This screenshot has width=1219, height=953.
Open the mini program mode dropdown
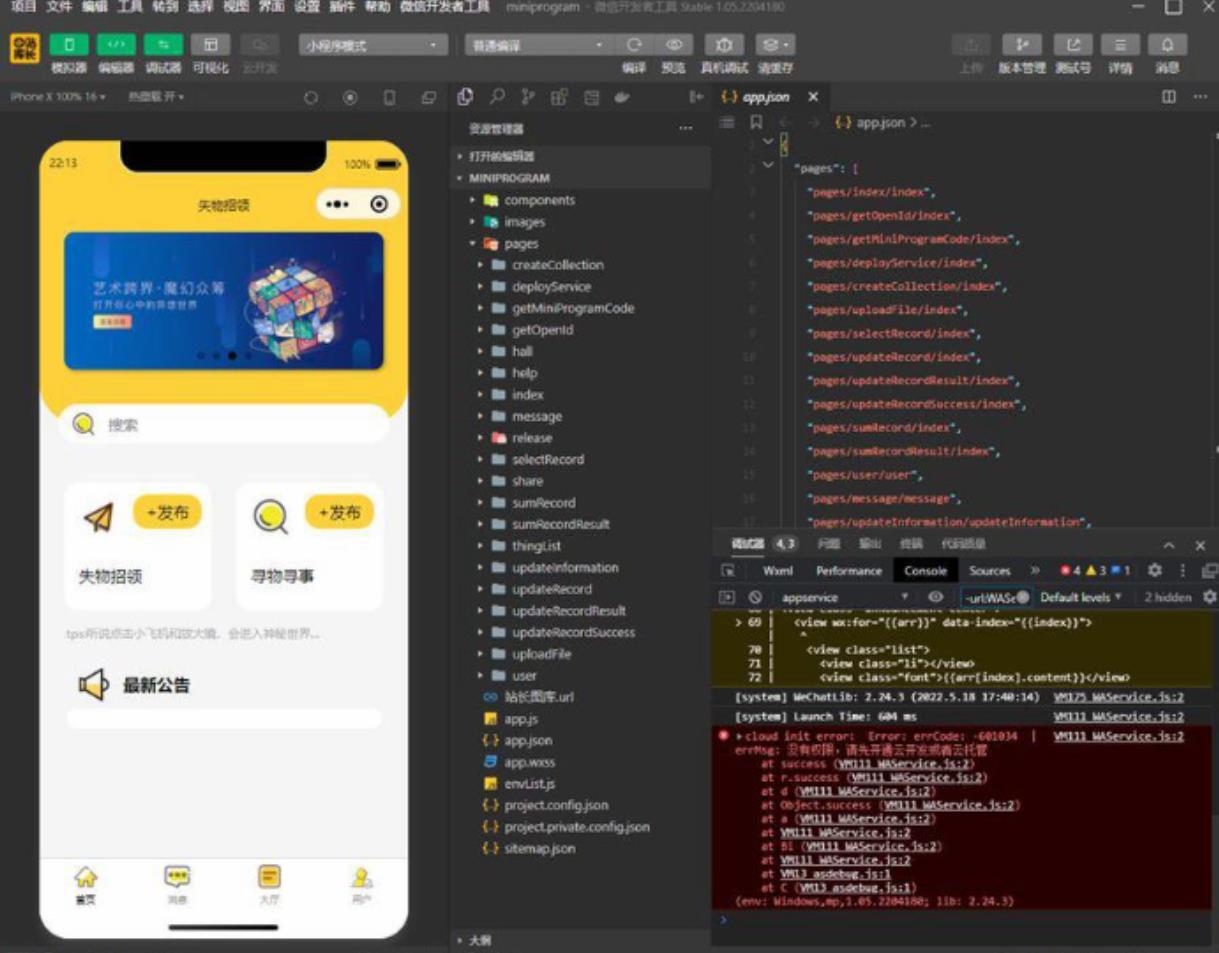(x=372, y=45)
